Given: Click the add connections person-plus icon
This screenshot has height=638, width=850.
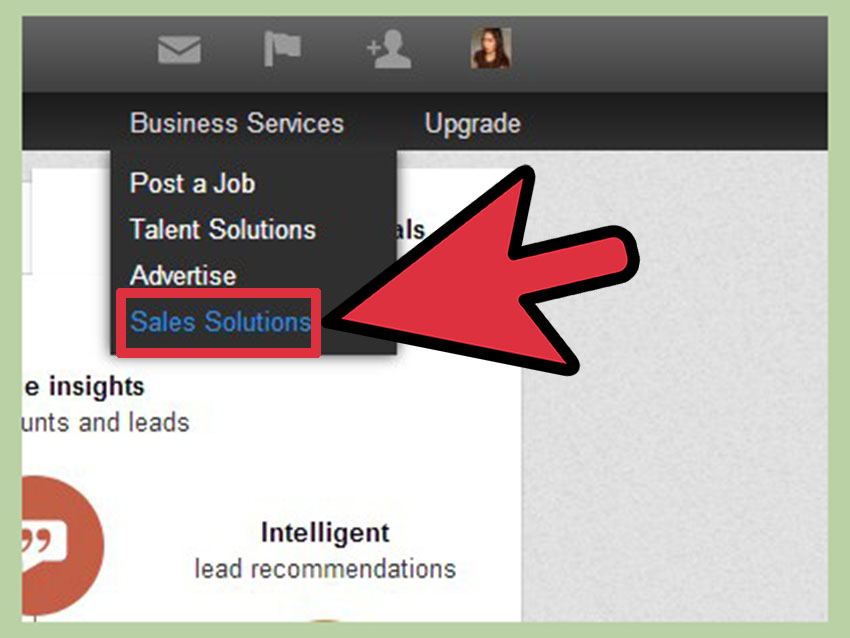Looking at the screenshot, I should (x=389, y=49).
